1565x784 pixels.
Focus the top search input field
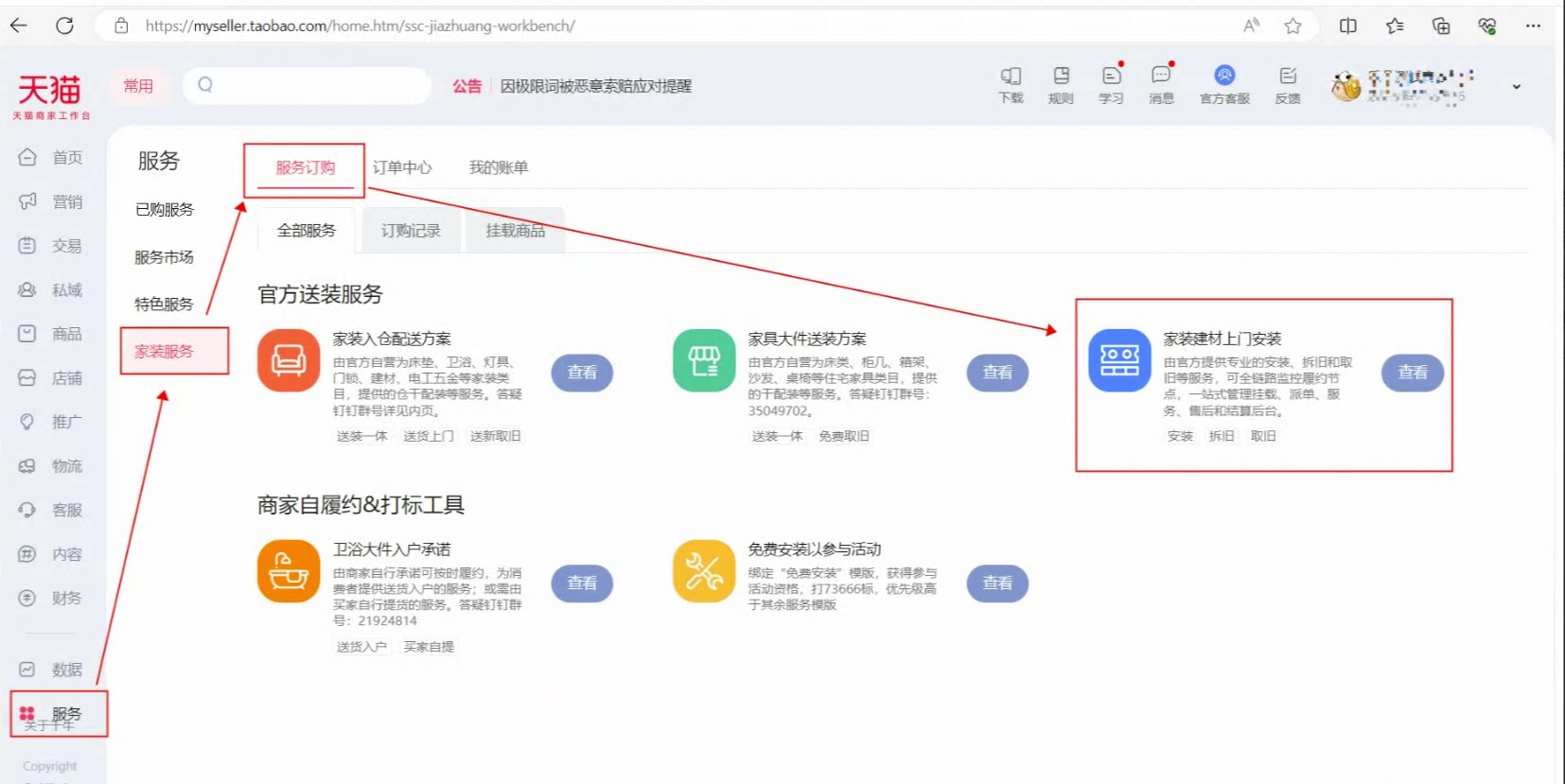[307, 85]
